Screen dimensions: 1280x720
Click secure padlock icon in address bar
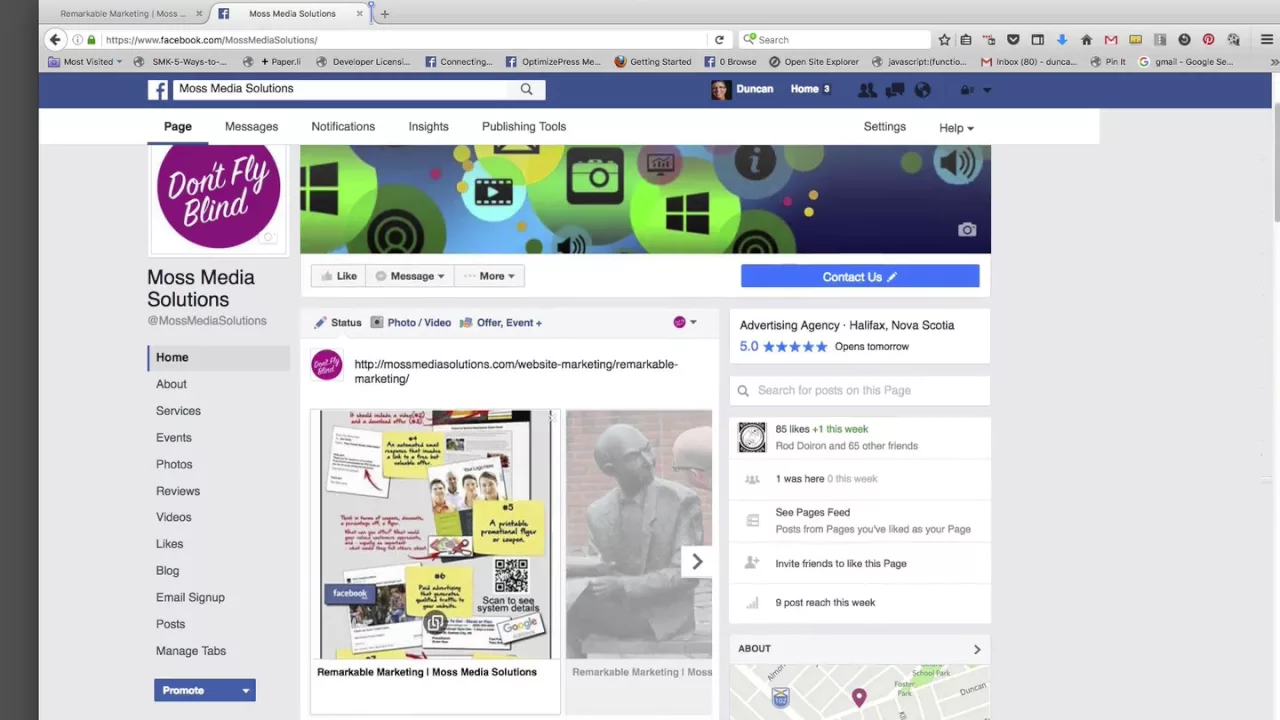91,40
